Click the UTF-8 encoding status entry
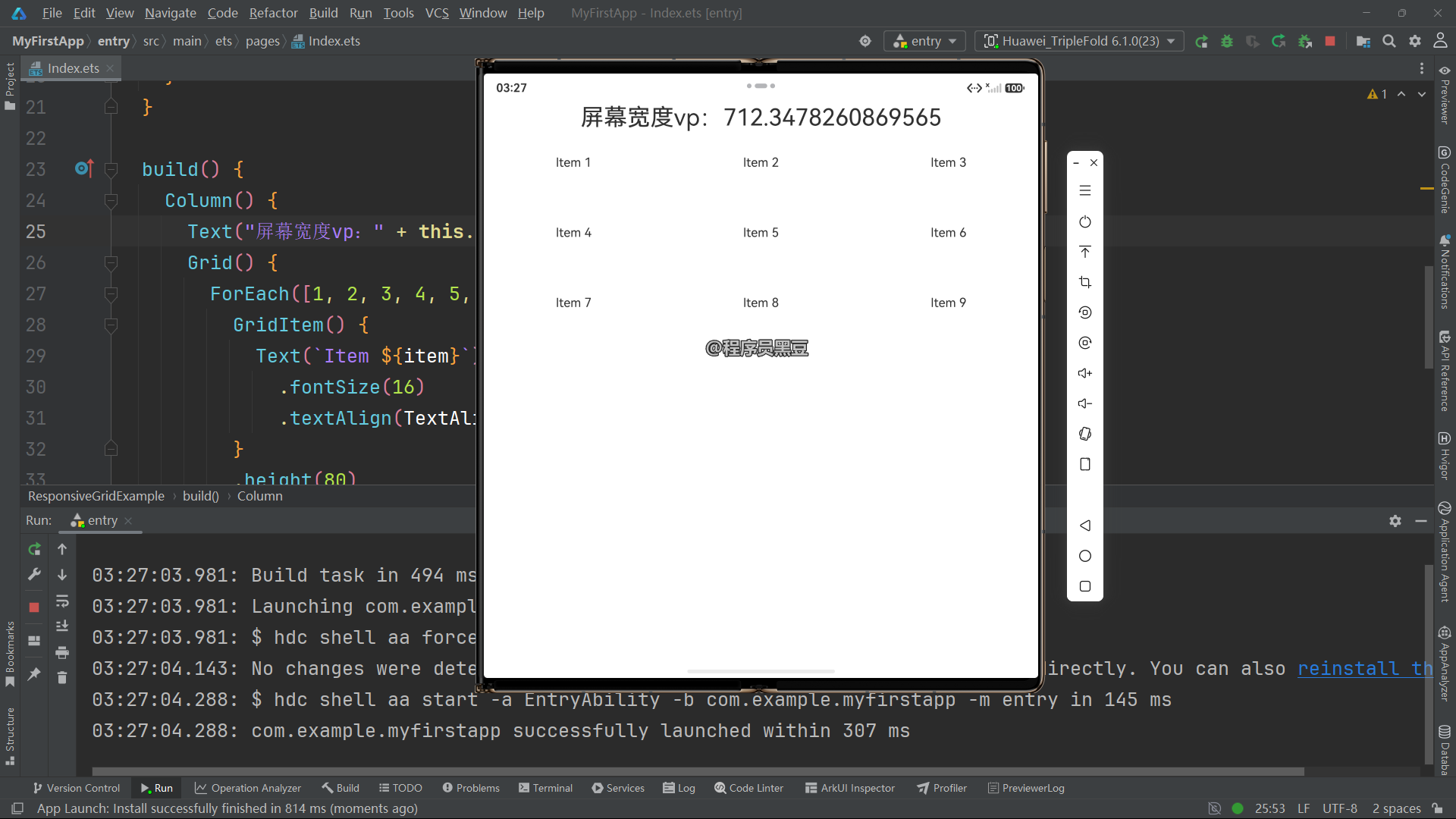 (1340, 808)
